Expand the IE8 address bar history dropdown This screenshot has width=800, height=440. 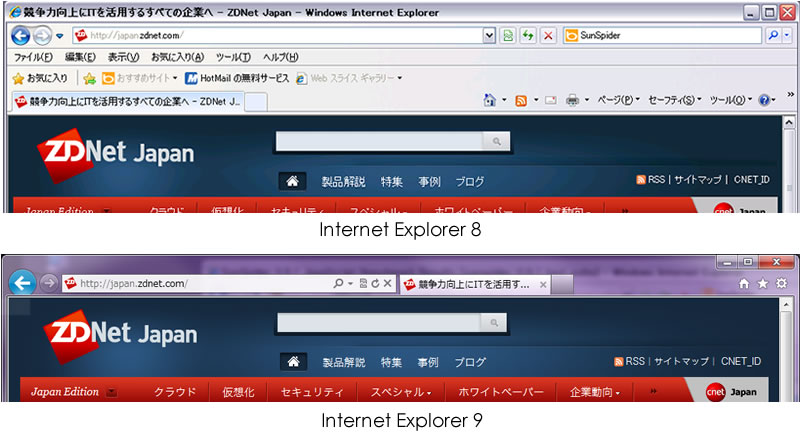pos(489,35)
